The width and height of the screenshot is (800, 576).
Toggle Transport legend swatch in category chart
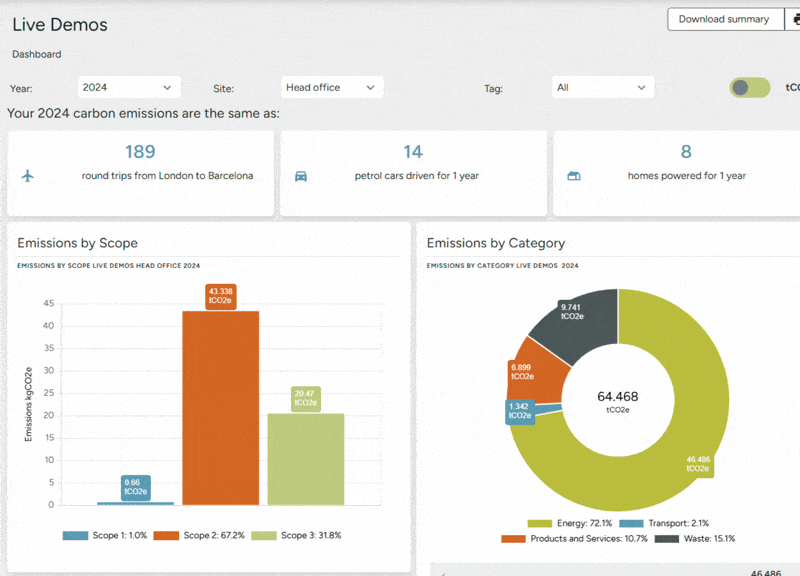(x=631, y=523)
